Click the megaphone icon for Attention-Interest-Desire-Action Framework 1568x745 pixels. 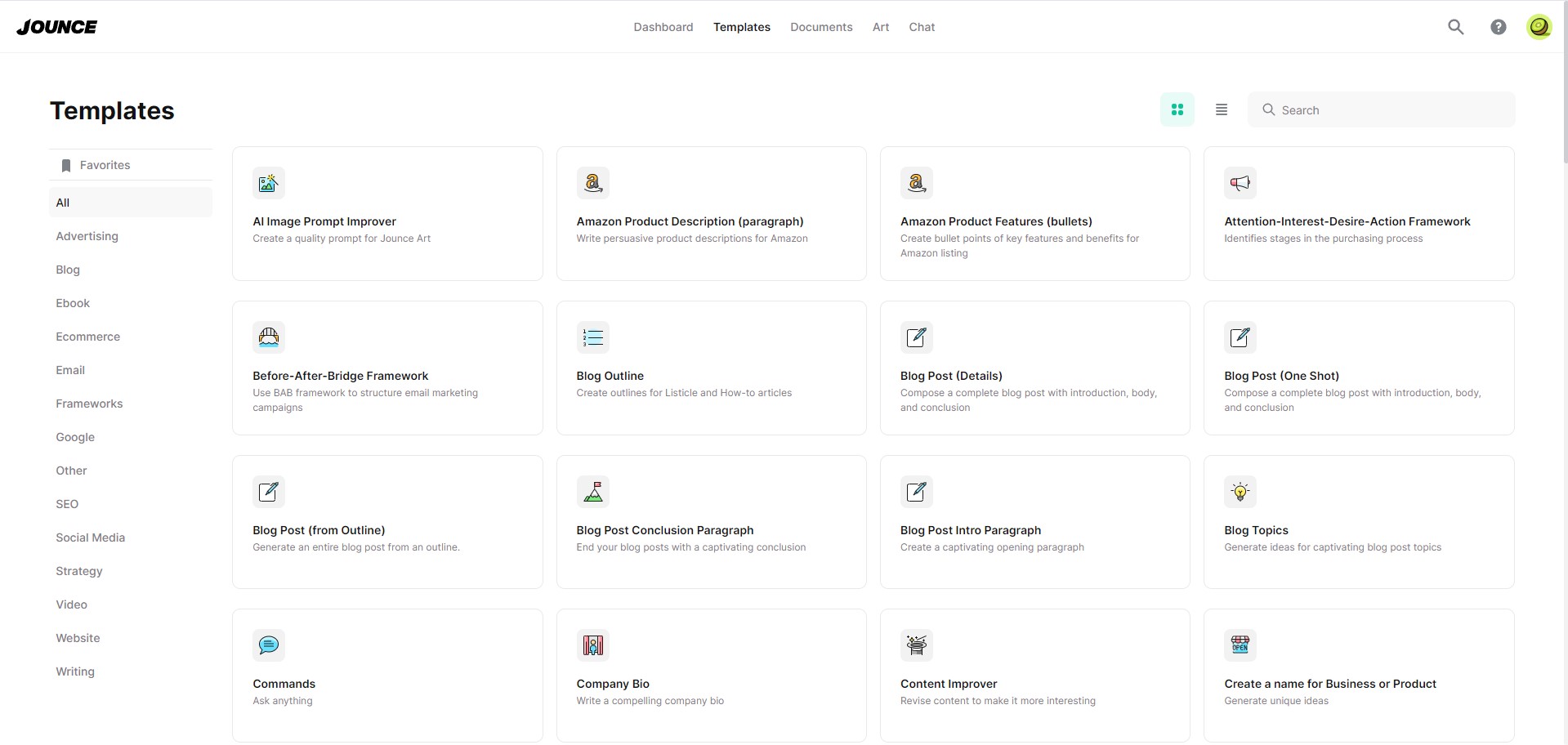pos(1240,183)
